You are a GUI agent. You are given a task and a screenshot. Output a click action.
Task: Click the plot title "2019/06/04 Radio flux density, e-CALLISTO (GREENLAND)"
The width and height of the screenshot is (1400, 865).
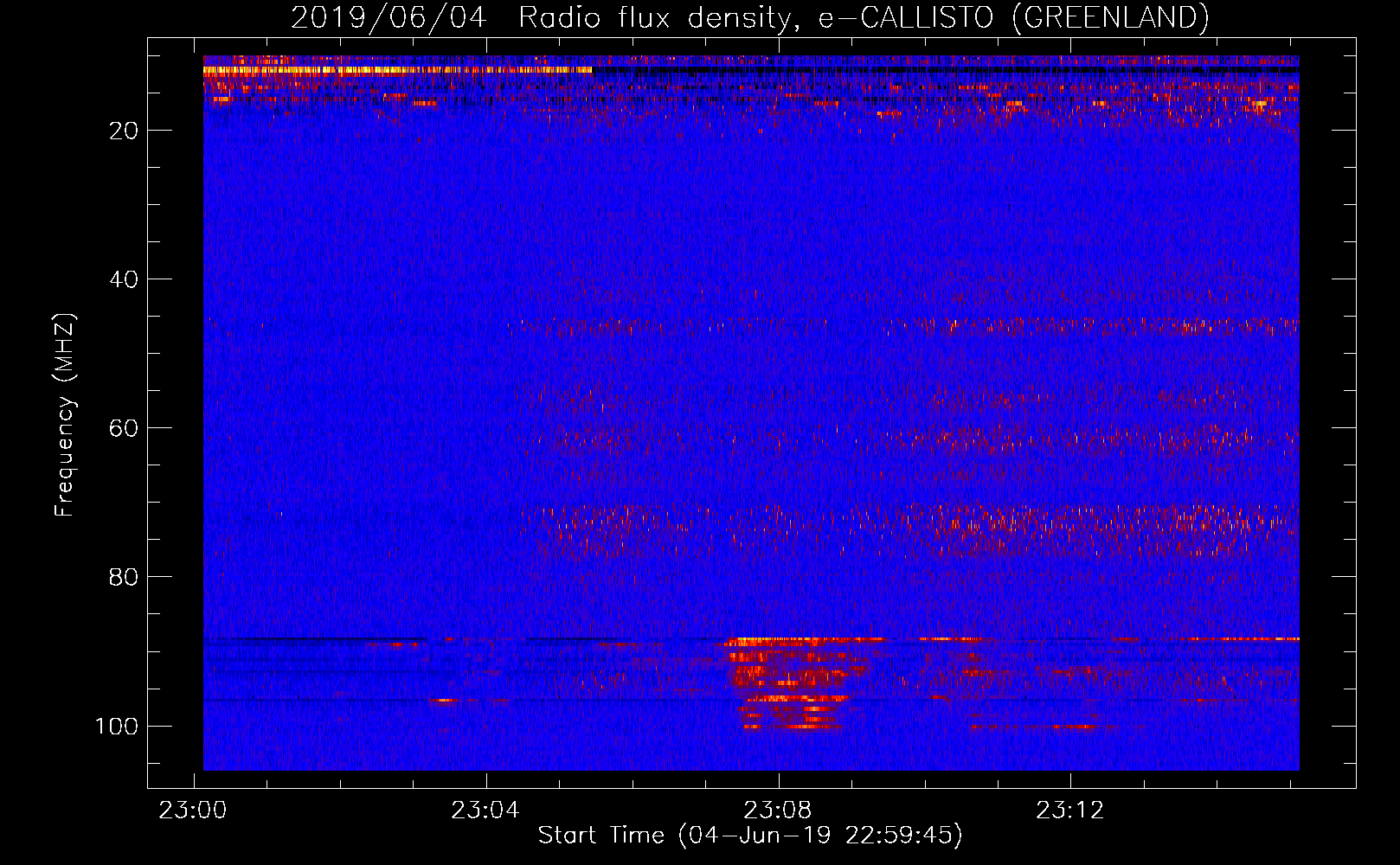pos(749,17)
